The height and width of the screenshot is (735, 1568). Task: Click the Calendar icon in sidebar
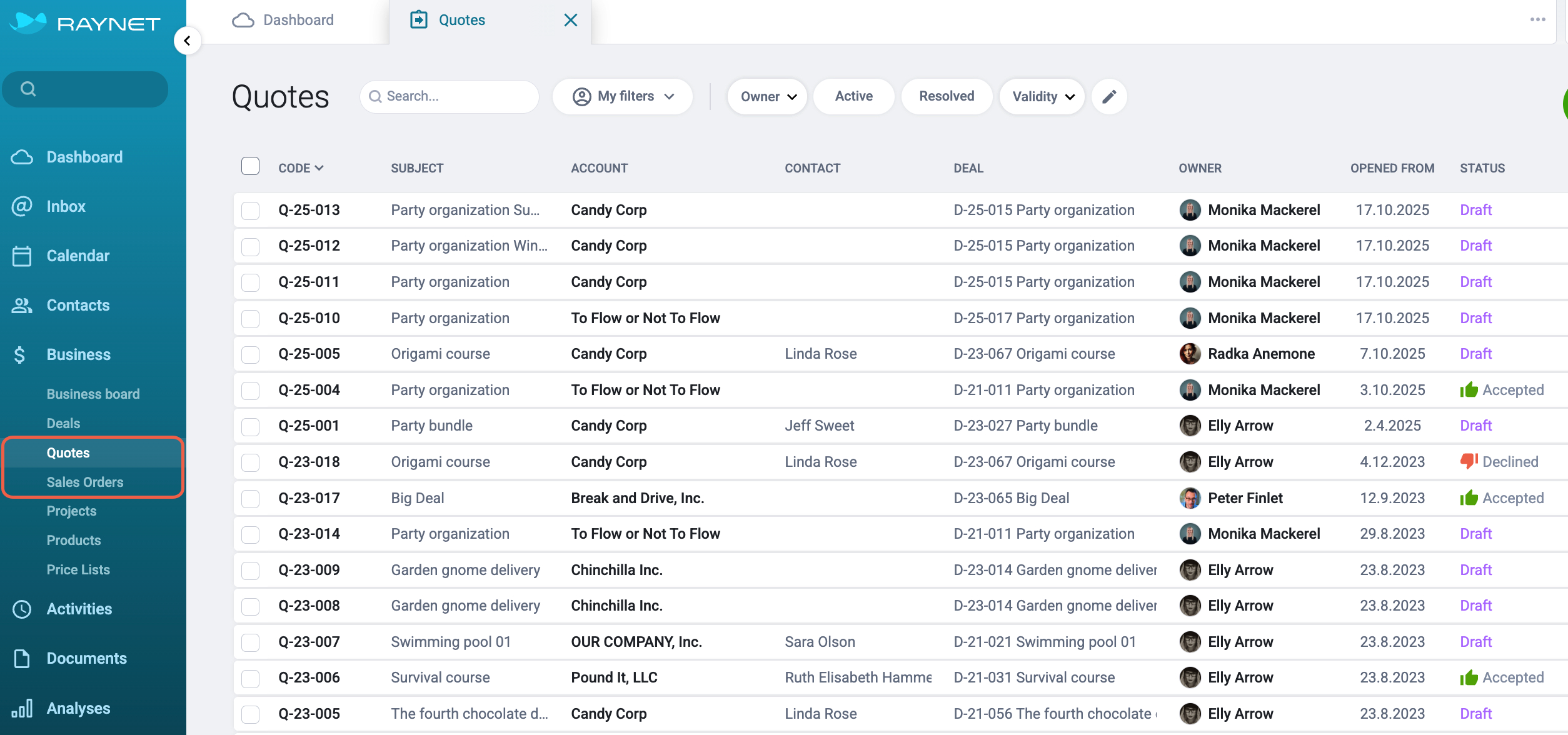[x=22, y=256]
